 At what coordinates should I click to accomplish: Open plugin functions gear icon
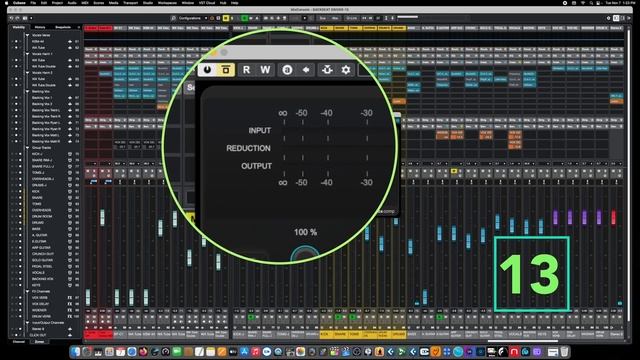(x=346, y=70)
